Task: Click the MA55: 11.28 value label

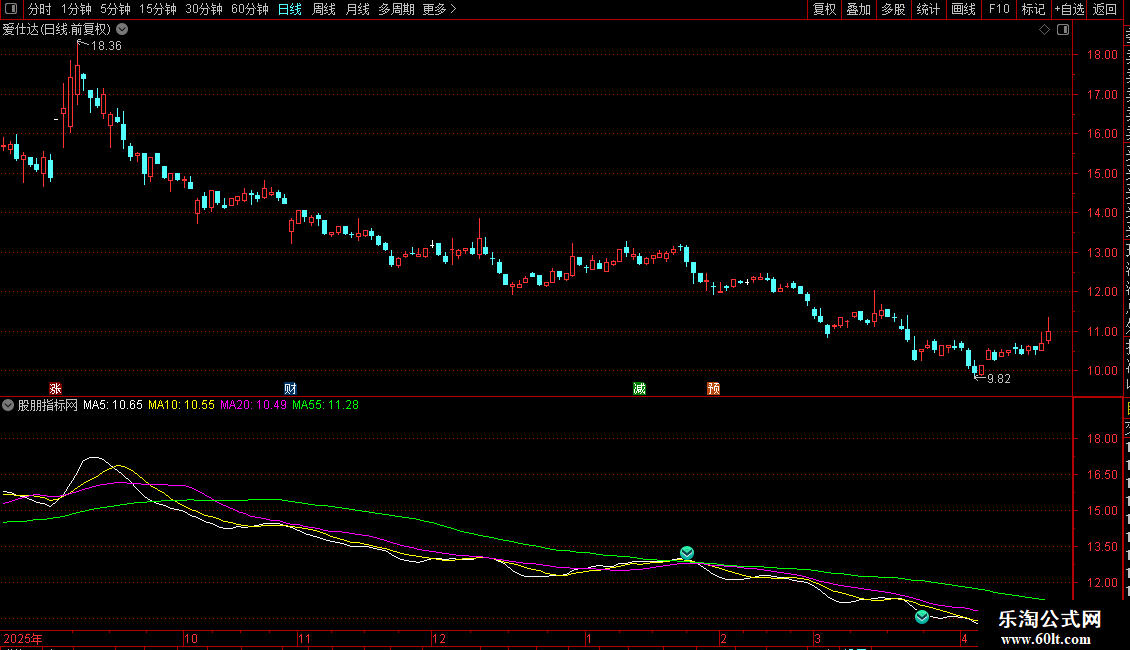Action: coord(325,405)
